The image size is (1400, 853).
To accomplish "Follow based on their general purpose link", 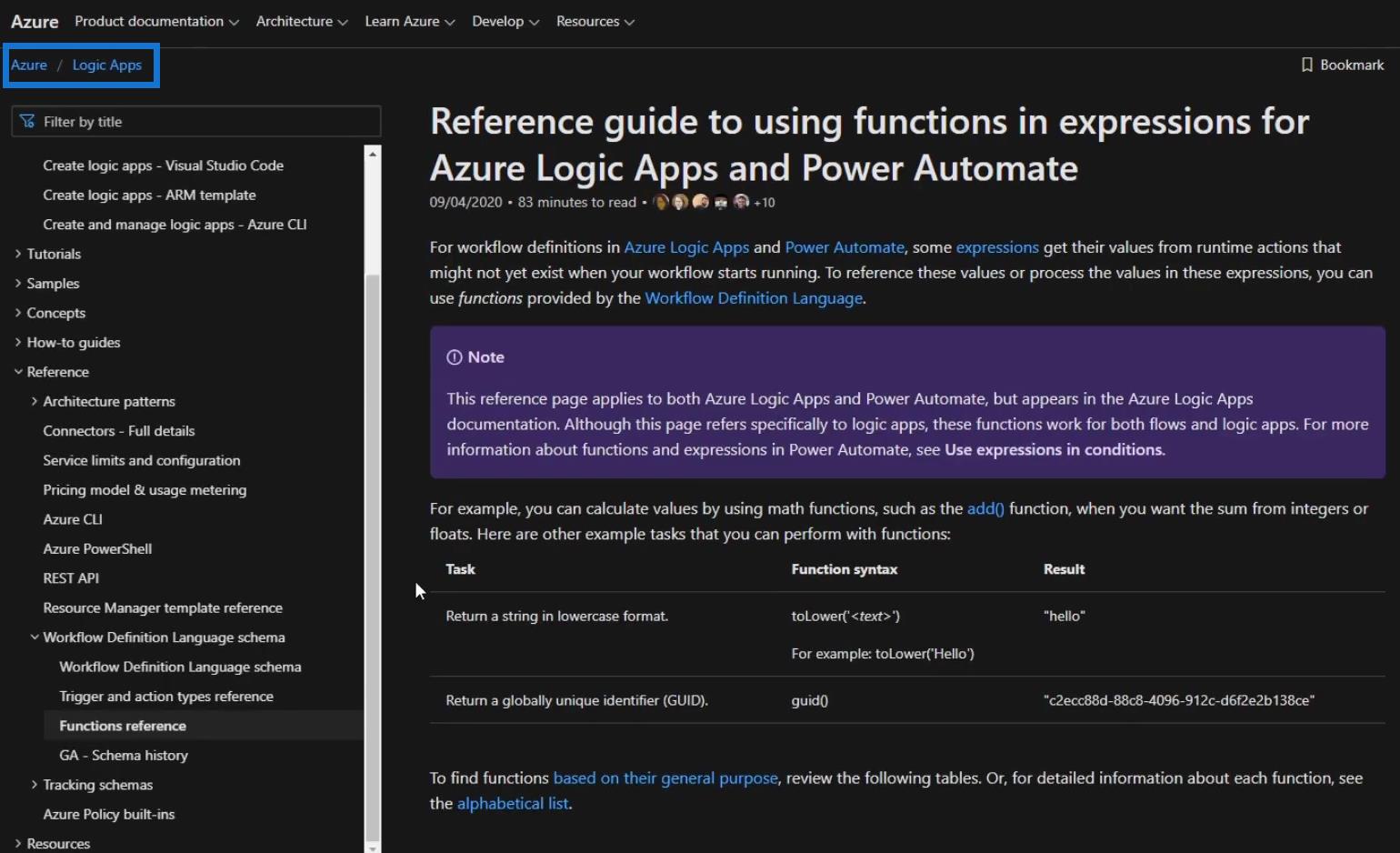I will [x=665, y=778].
